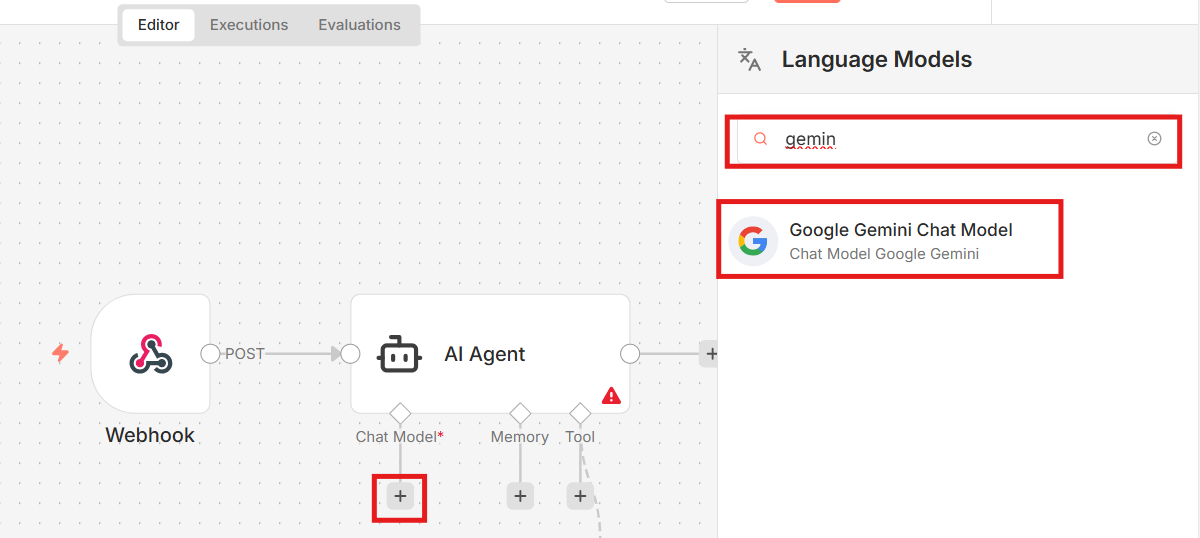
Task: Click the Tool diamond connector
Action: point(580,413)
